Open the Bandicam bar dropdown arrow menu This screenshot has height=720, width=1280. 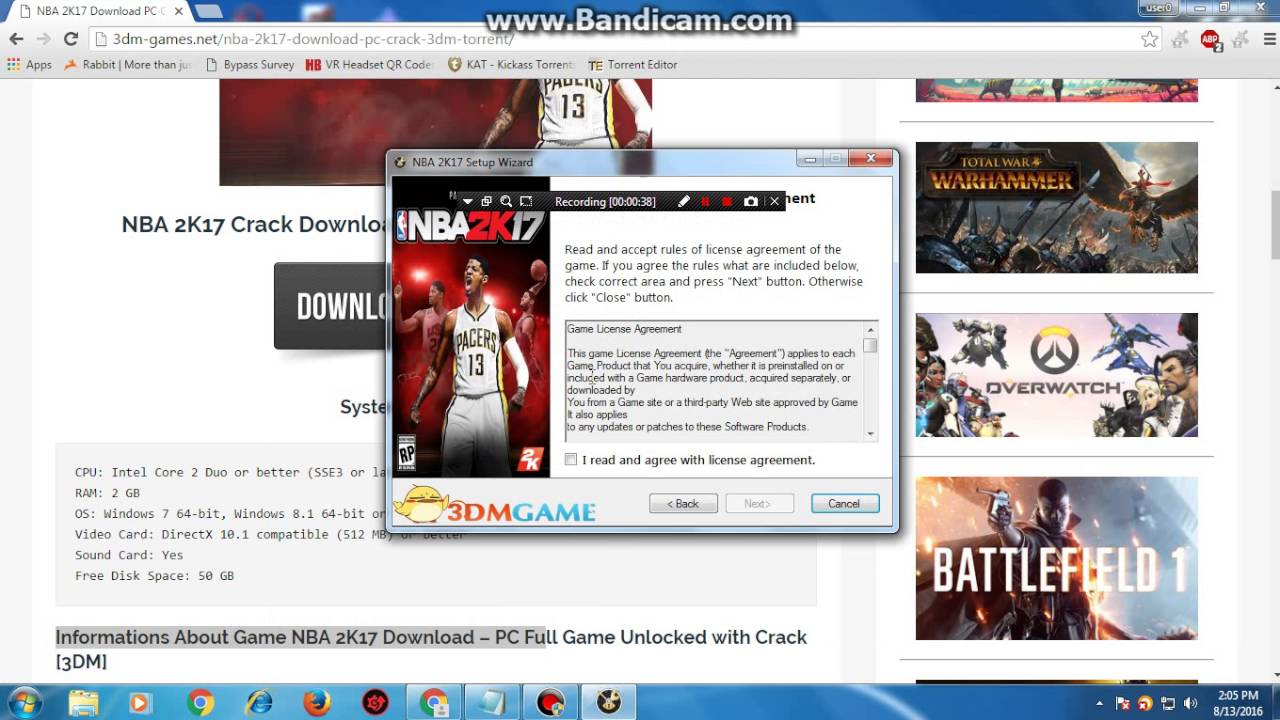(467, 202)
